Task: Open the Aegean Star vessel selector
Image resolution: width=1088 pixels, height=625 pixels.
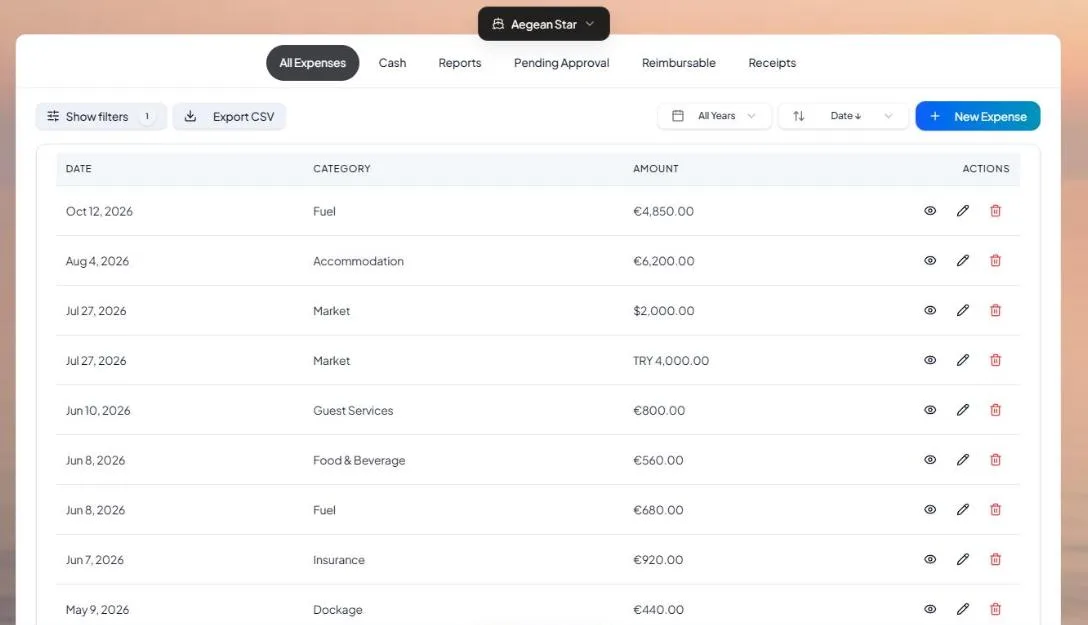Action: (x=543, y=24)
